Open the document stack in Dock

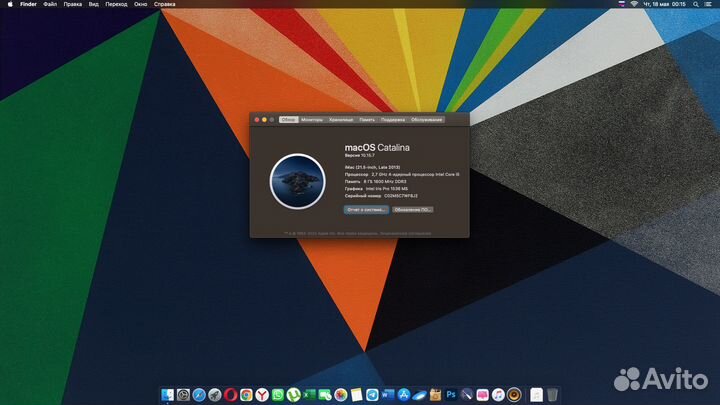pos(536,394)
